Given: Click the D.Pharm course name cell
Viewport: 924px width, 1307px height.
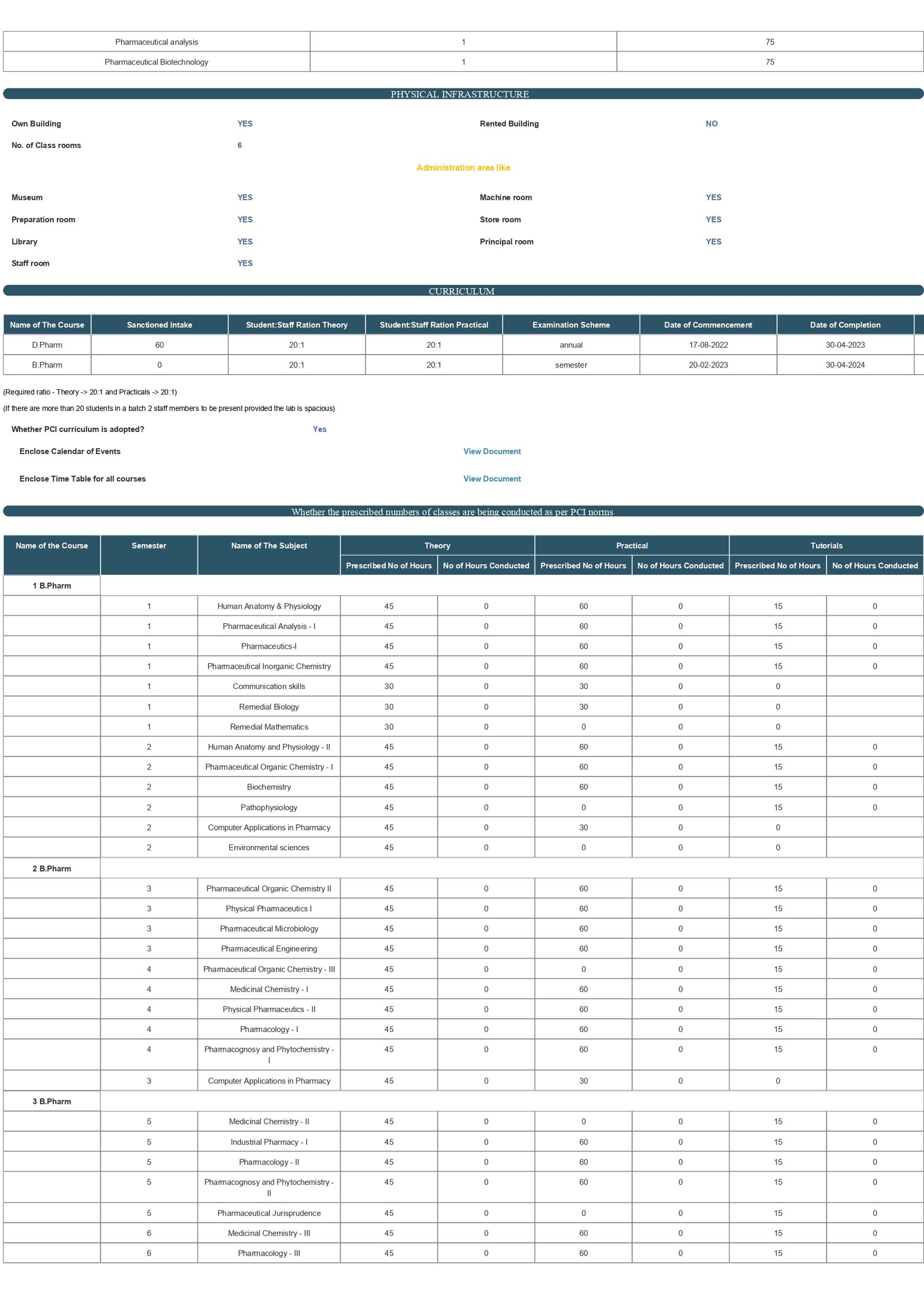Looking at the screenshot, I should tap(47, 345).
